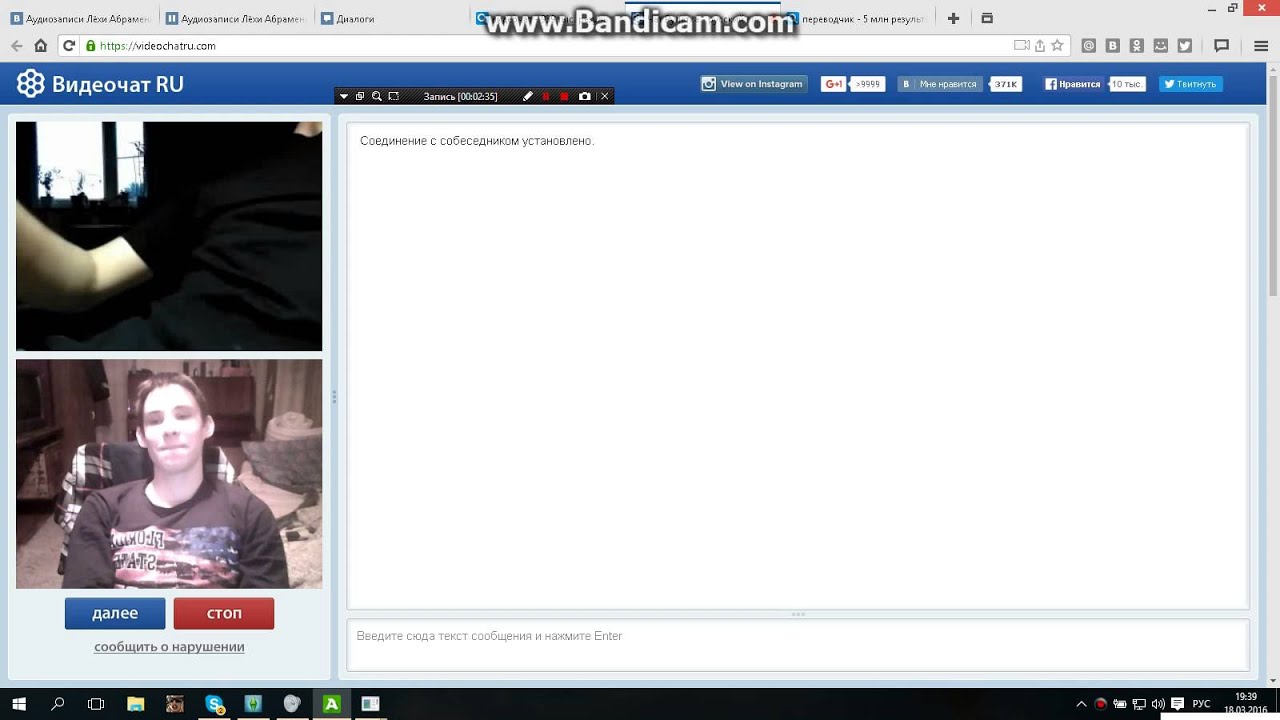The height and width of the screenshot is (720, 1280).
Task: Click the Твитнуть tweet button
Action: point(1191,84)
